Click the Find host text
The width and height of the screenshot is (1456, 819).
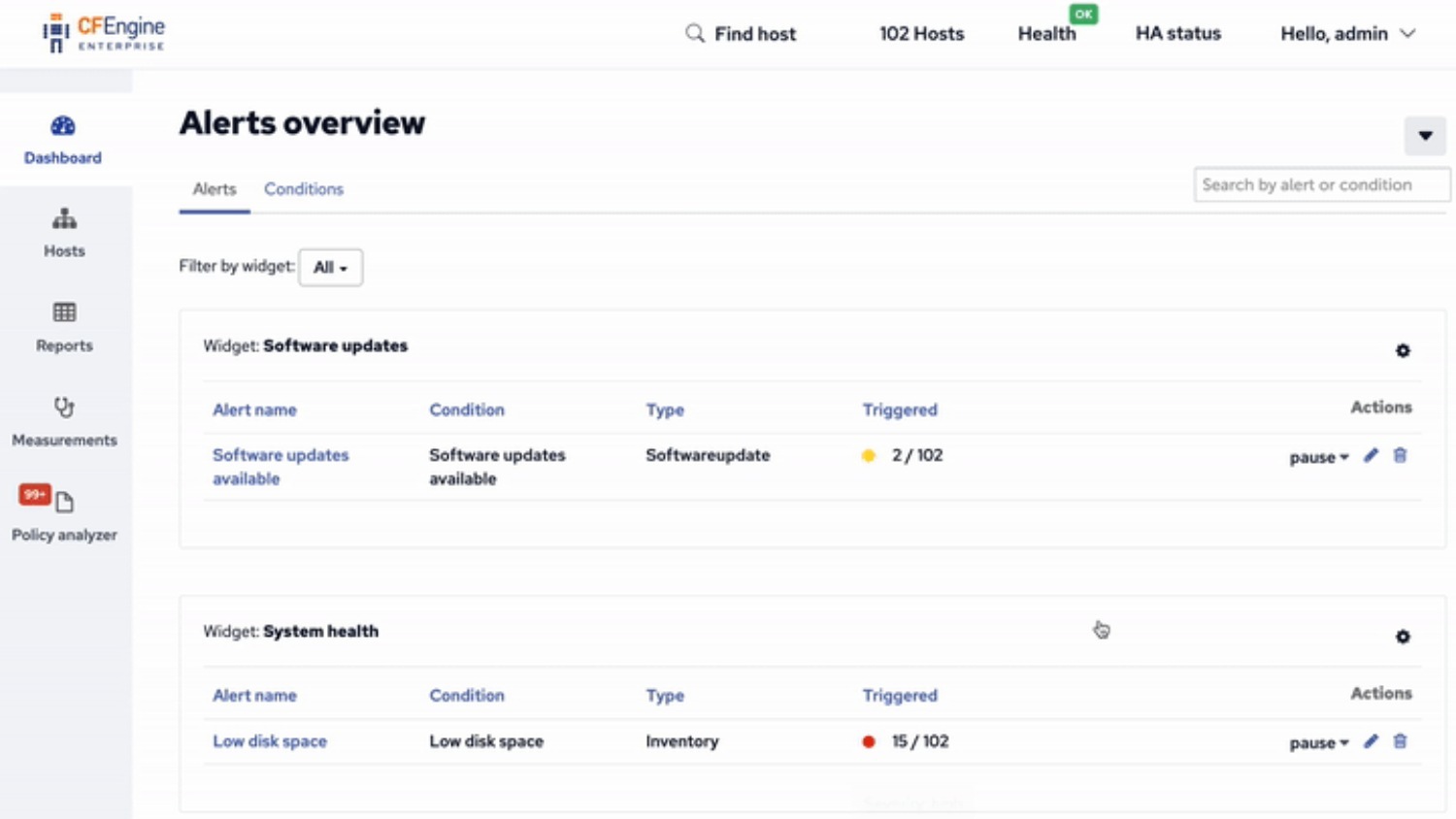755,34
